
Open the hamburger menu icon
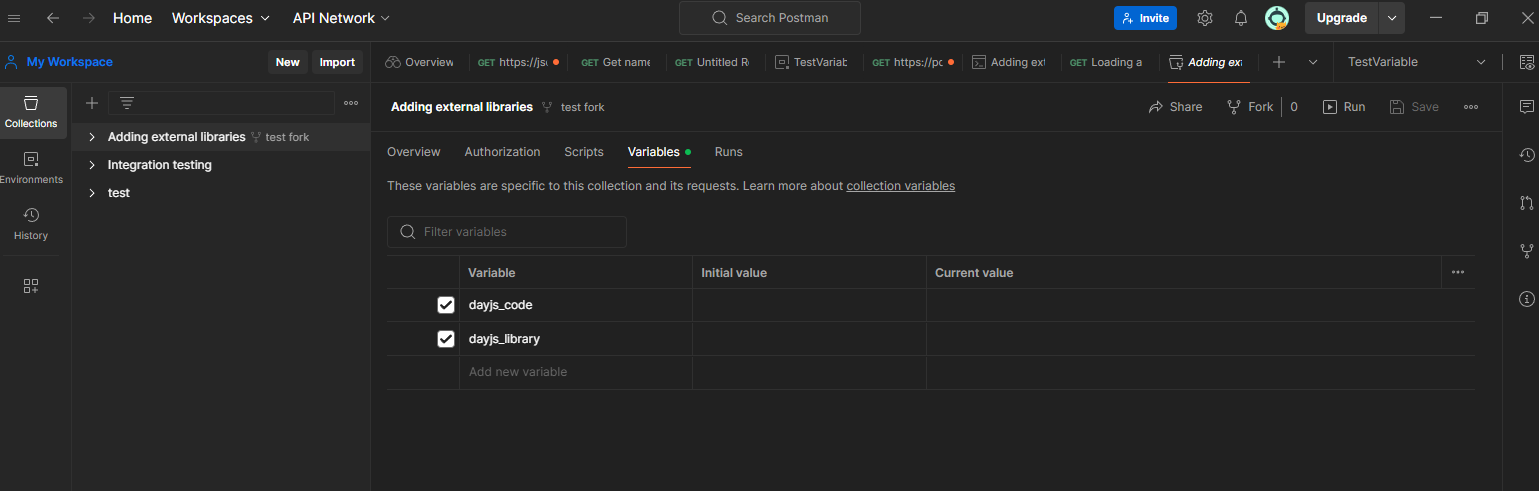(x=15, y=18)
